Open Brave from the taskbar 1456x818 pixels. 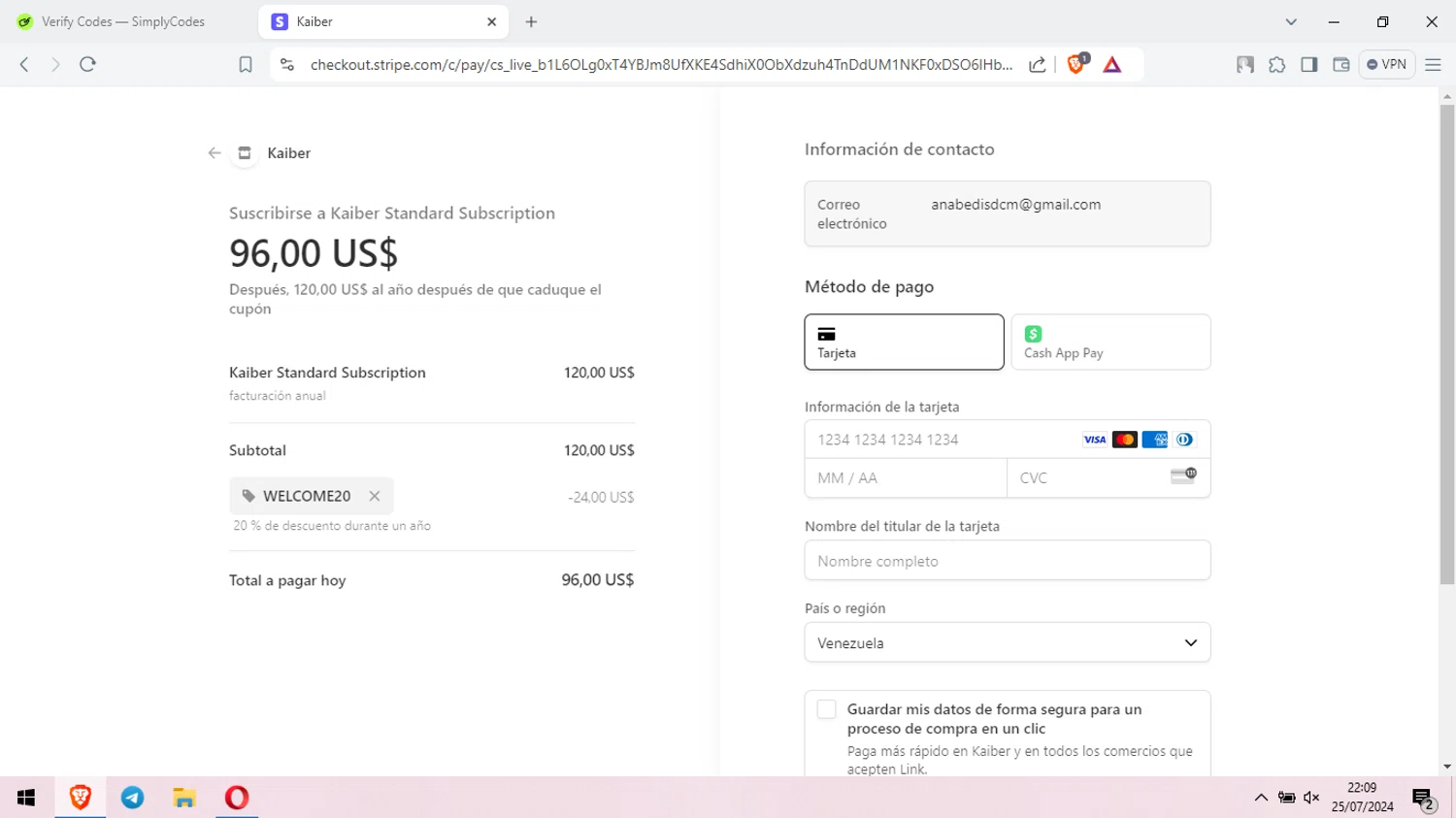(x=80, y=798)
